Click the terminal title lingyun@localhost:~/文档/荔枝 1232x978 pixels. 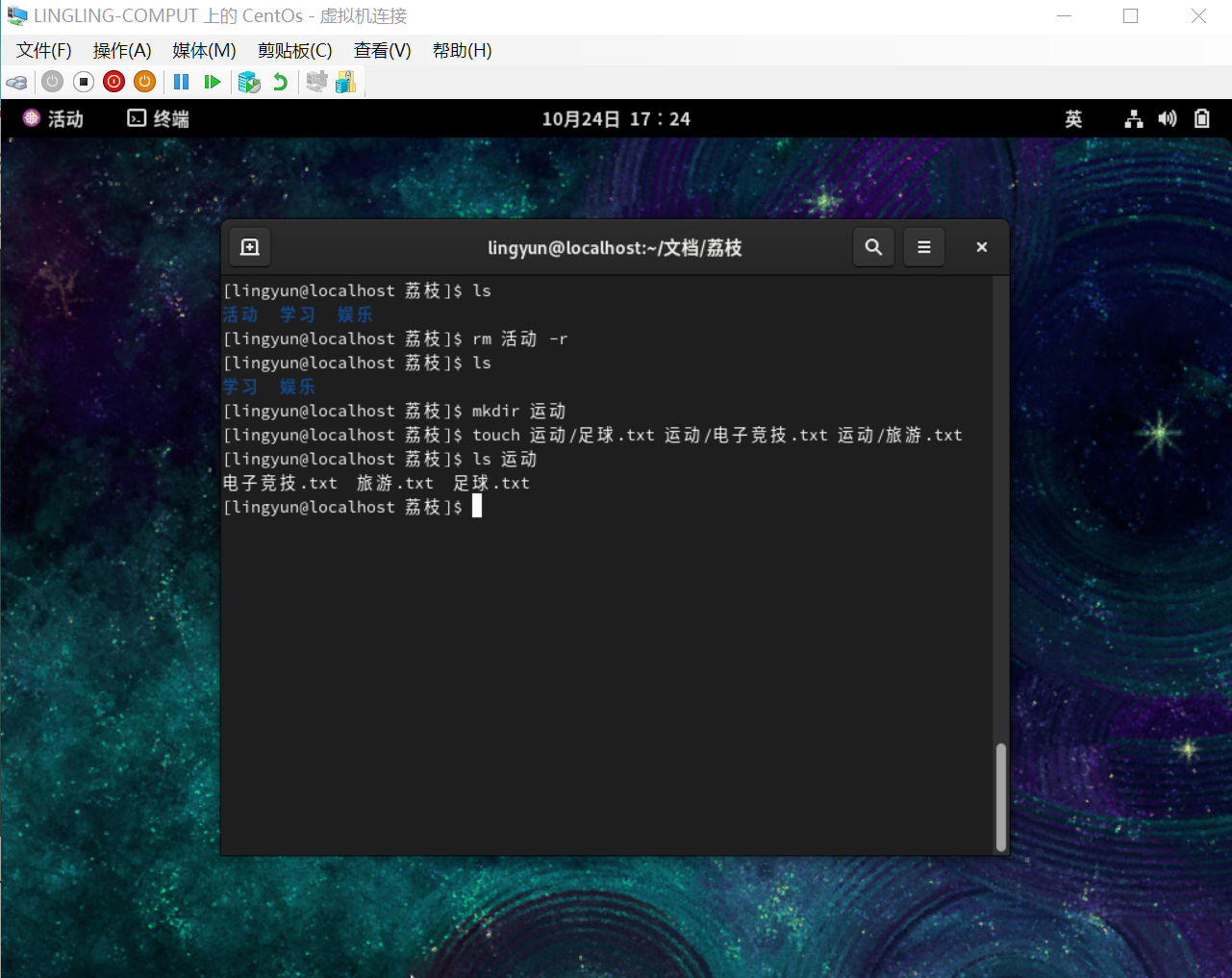point(615,248)
